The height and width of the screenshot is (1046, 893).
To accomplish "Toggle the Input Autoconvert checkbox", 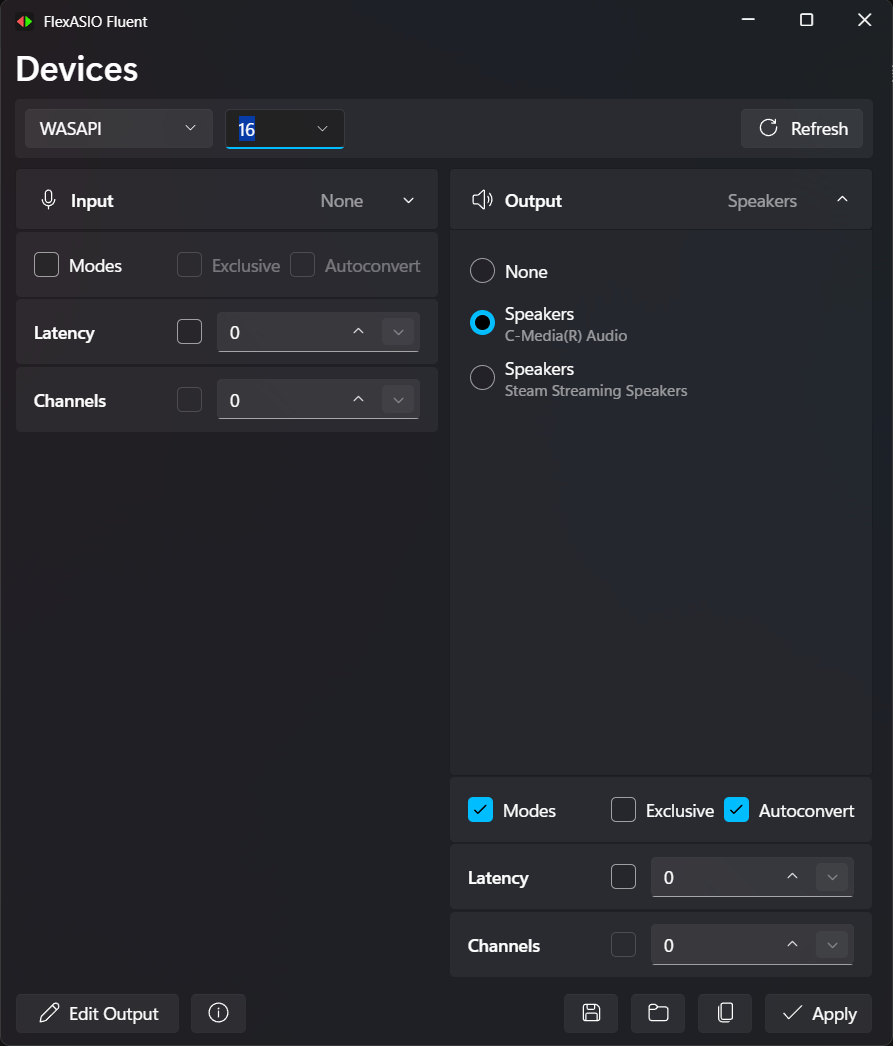I will (302, 265).
